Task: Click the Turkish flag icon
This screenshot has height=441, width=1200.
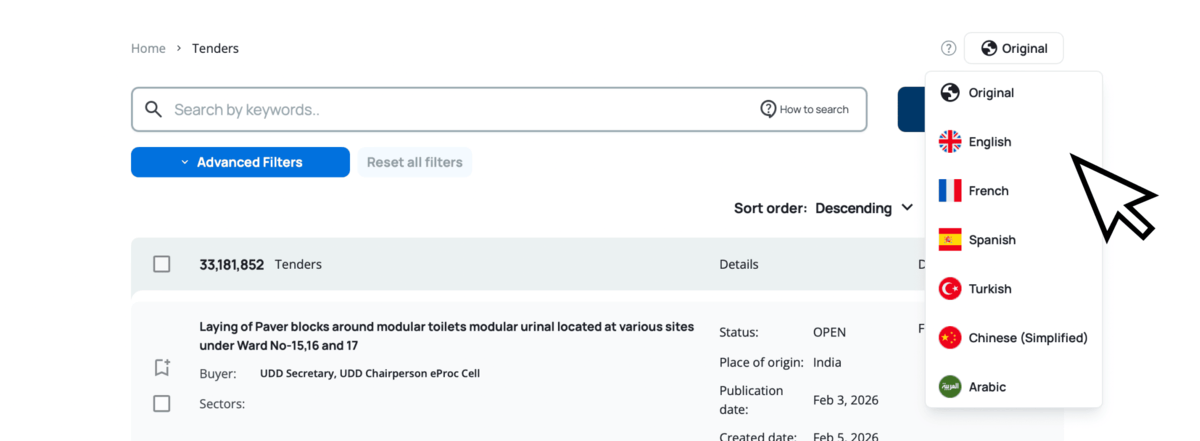Action: [949, 289]
